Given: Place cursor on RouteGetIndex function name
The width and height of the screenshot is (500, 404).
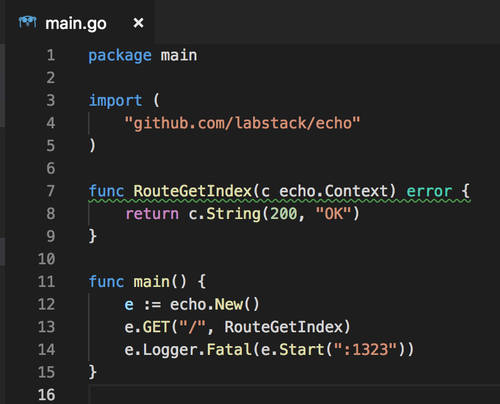Looking at the screenshot, I should point(192,191).
